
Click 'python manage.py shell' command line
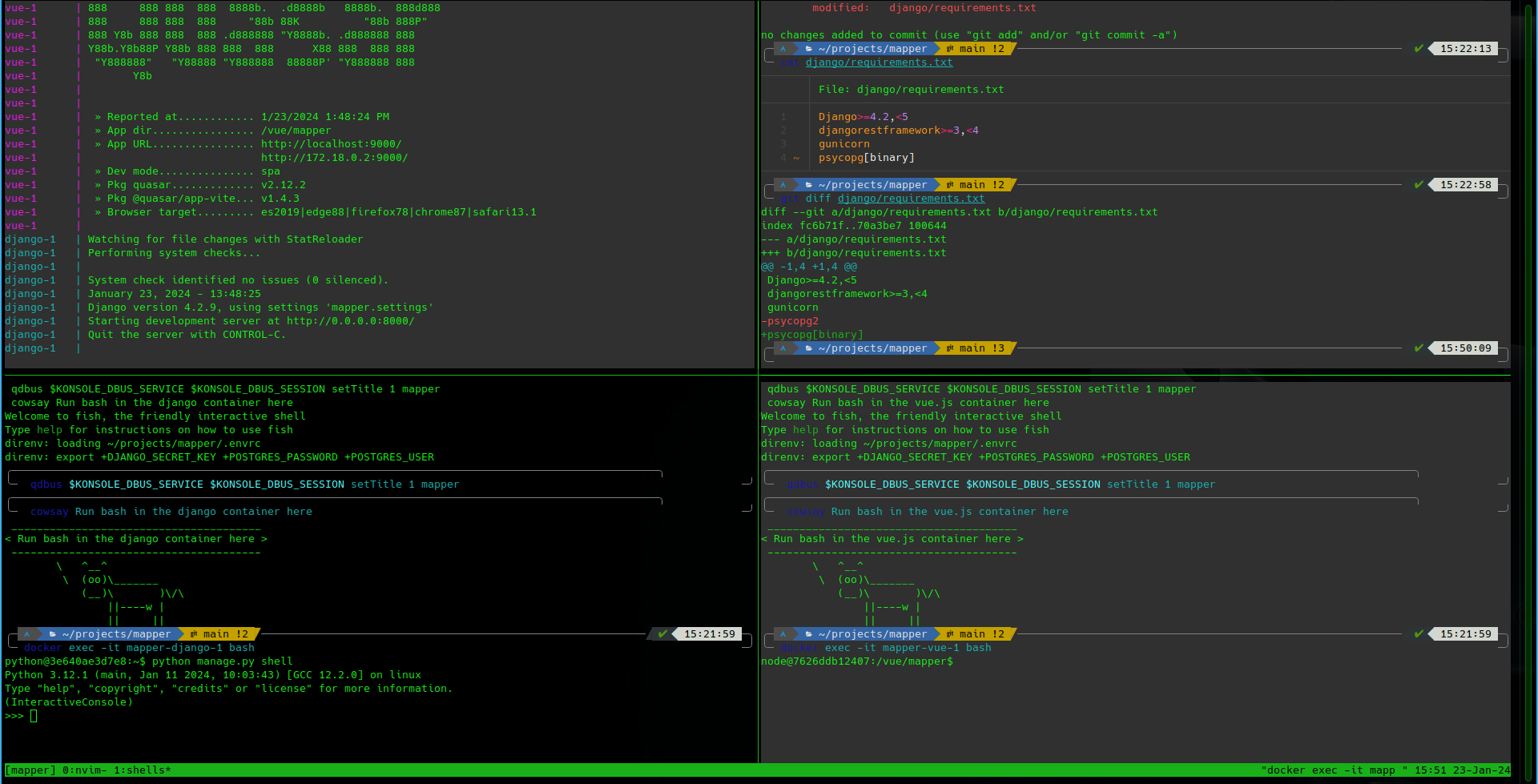click(223, 661)
